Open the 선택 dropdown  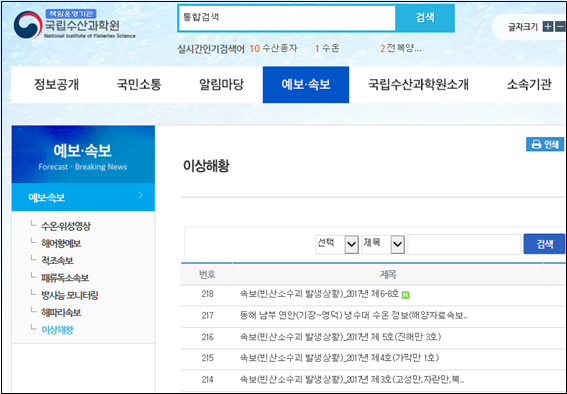337,244
